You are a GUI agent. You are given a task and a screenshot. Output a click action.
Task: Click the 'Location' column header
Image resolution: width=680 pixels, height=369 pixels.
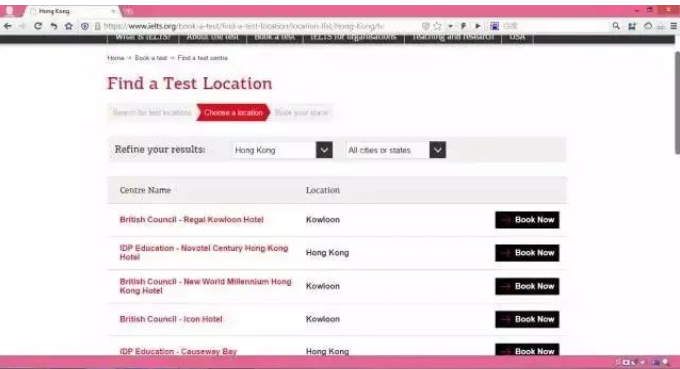[323, 190]
